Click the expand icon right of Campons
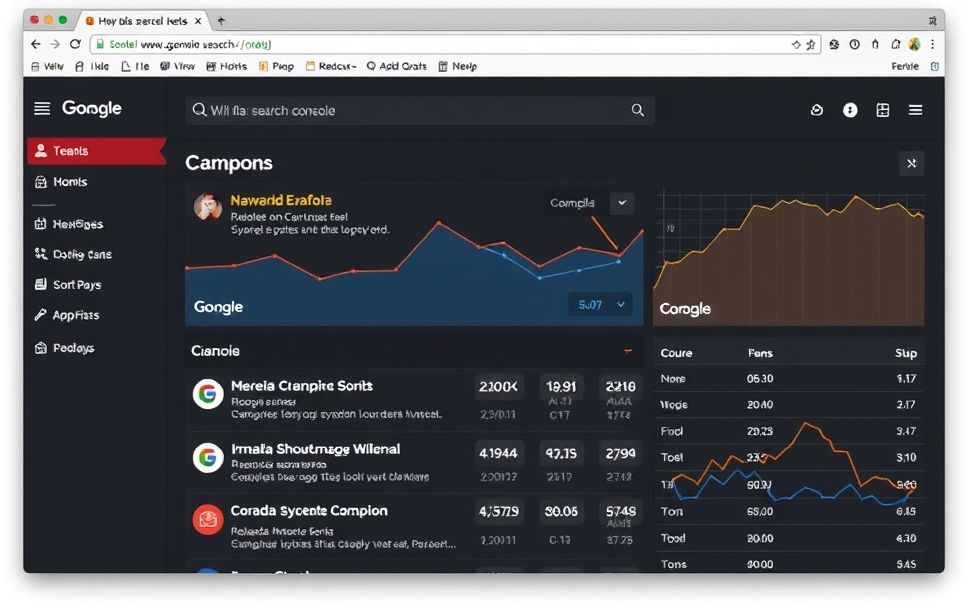Viewport: 968px width, 608px height. coord(910,163)
